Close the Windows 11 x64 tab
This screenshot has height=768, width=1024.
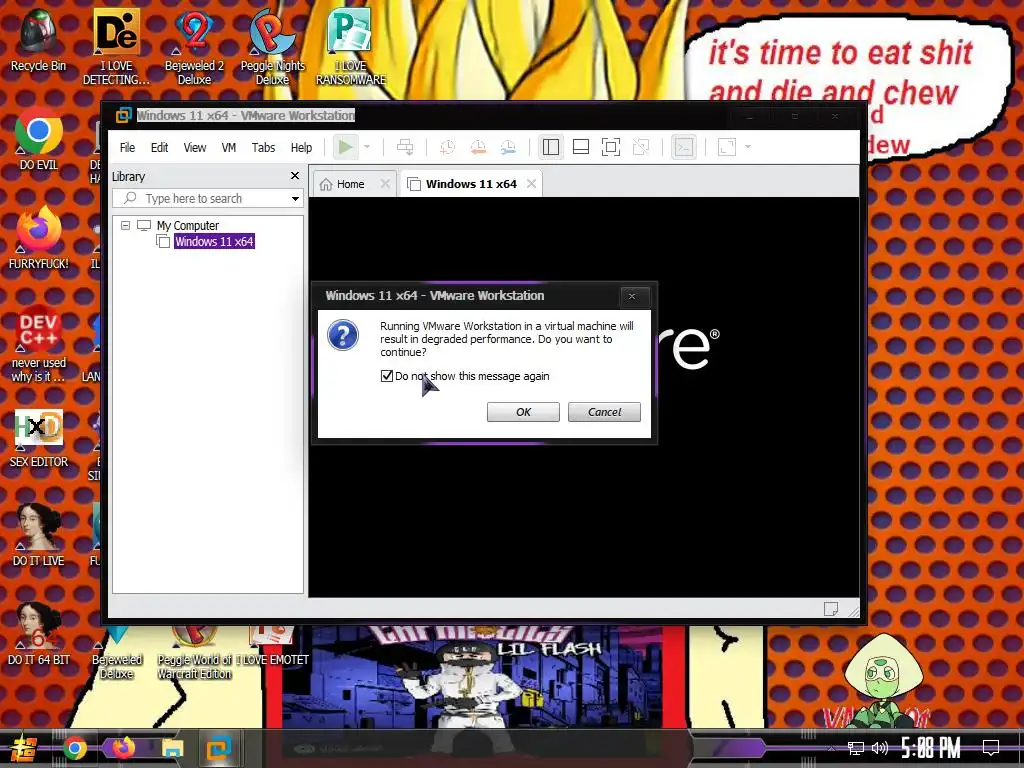point(532,184)
